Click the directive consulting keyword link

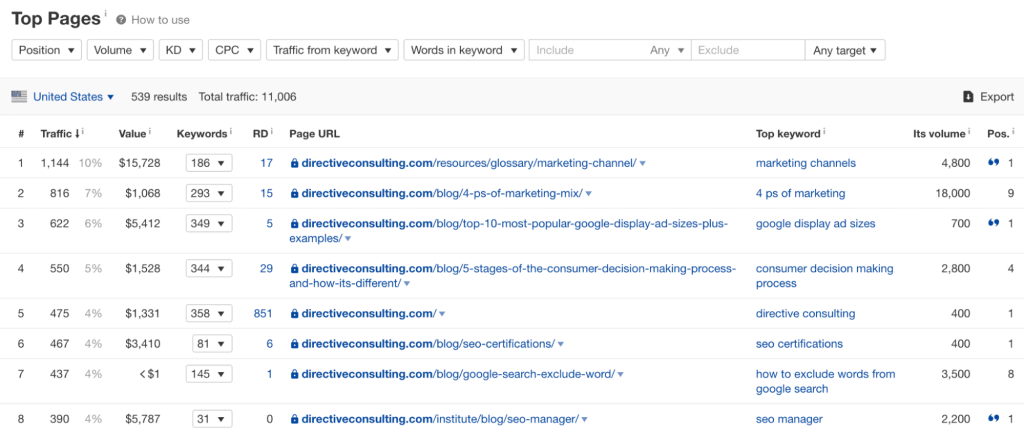click(x=805, y=313)
